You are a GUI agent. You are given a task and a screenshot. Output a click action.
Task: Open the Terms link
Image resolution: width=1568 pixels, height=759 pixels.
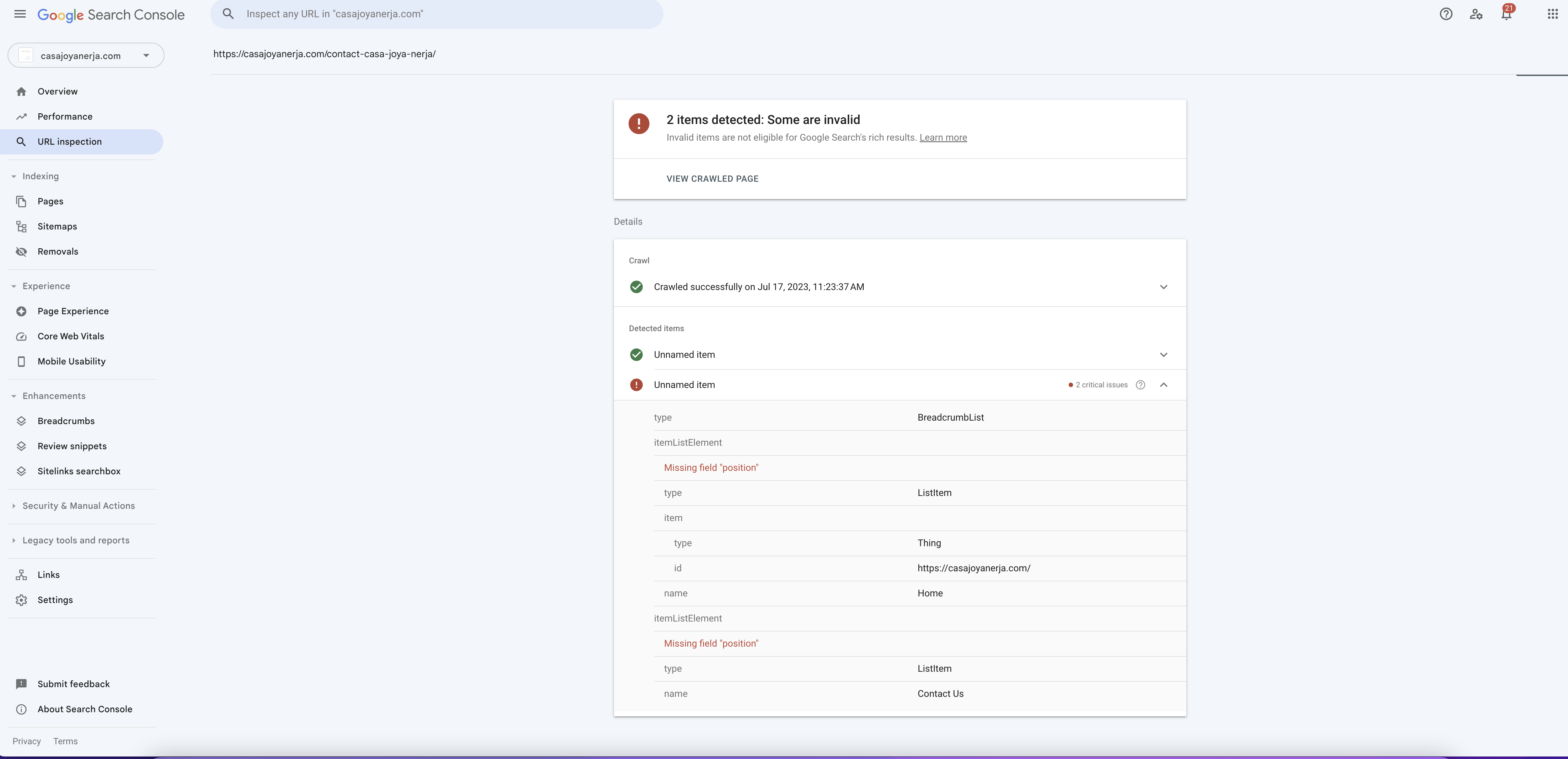coord(65,741)
